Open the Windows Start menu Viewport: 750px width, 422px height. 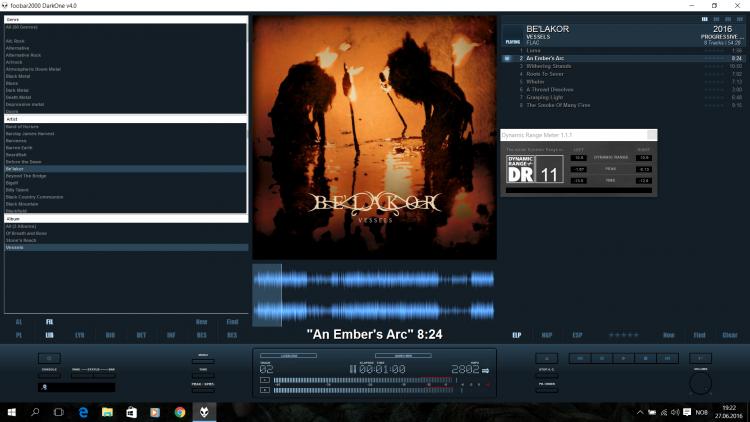click(x=11, y=412)
